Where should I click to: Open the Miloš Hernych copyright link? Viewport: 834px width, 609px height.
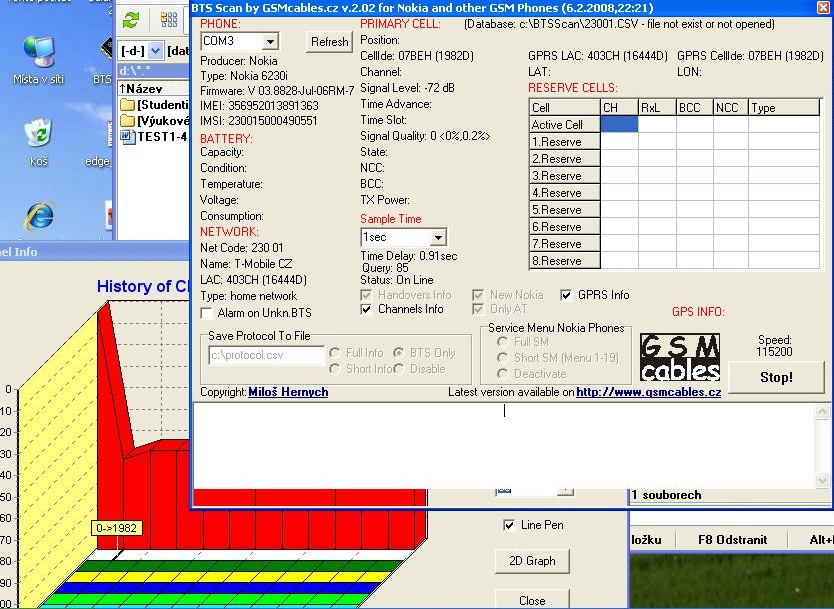pos(288,392)
